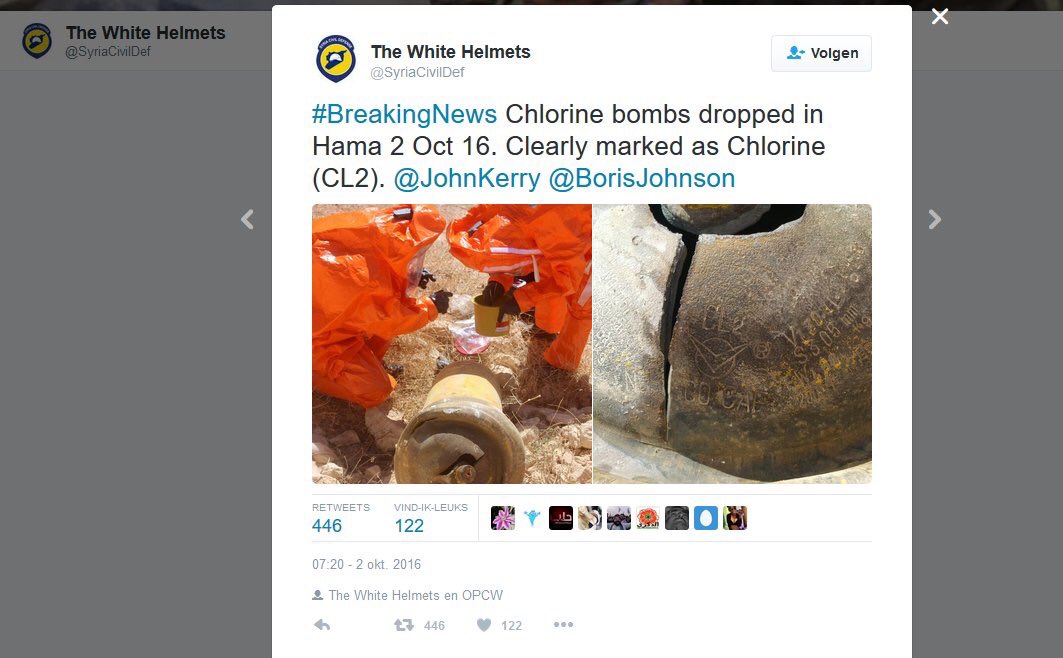Open the background White Helmets profile avatar
The width and height of the screenshot is (1063, 658).
tap(37, 41)
